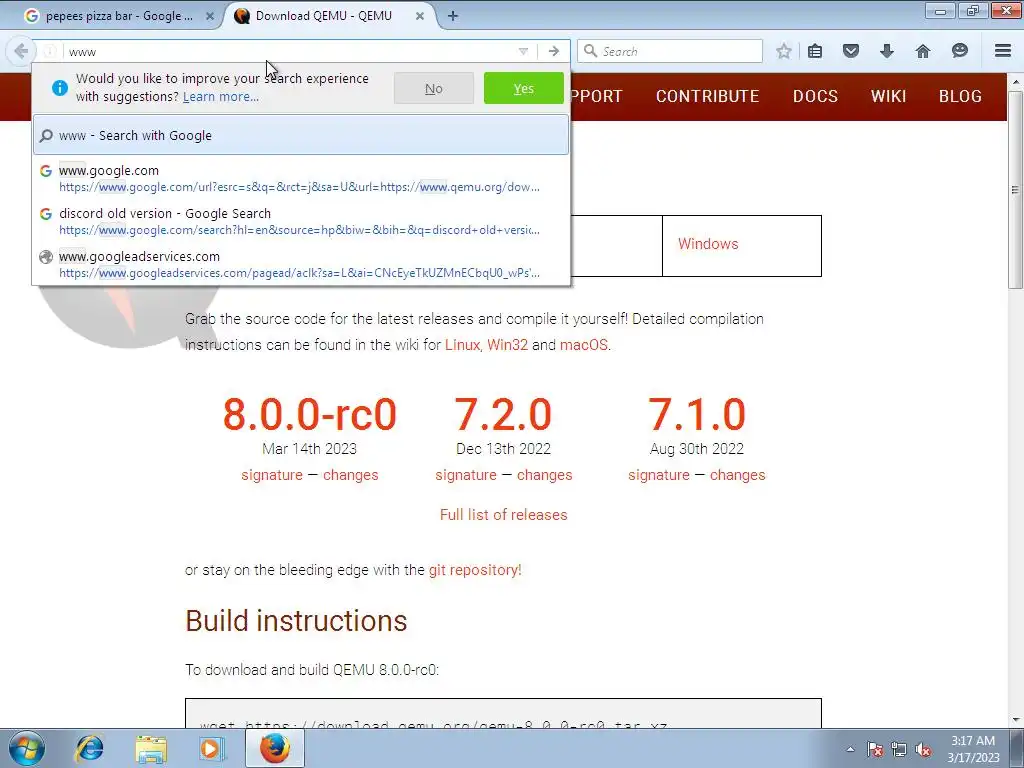The height and width of the screenshot is (768, 1024).
Task: Open changes link for 8.0.0-rc0
Action: pos(351,475)
